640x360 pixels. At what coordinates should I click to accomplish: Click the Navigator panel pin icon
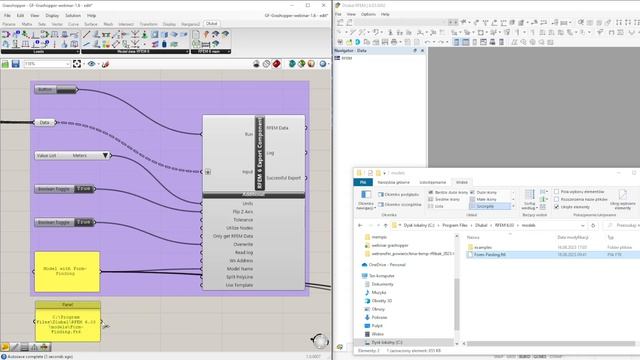[415, 51]
